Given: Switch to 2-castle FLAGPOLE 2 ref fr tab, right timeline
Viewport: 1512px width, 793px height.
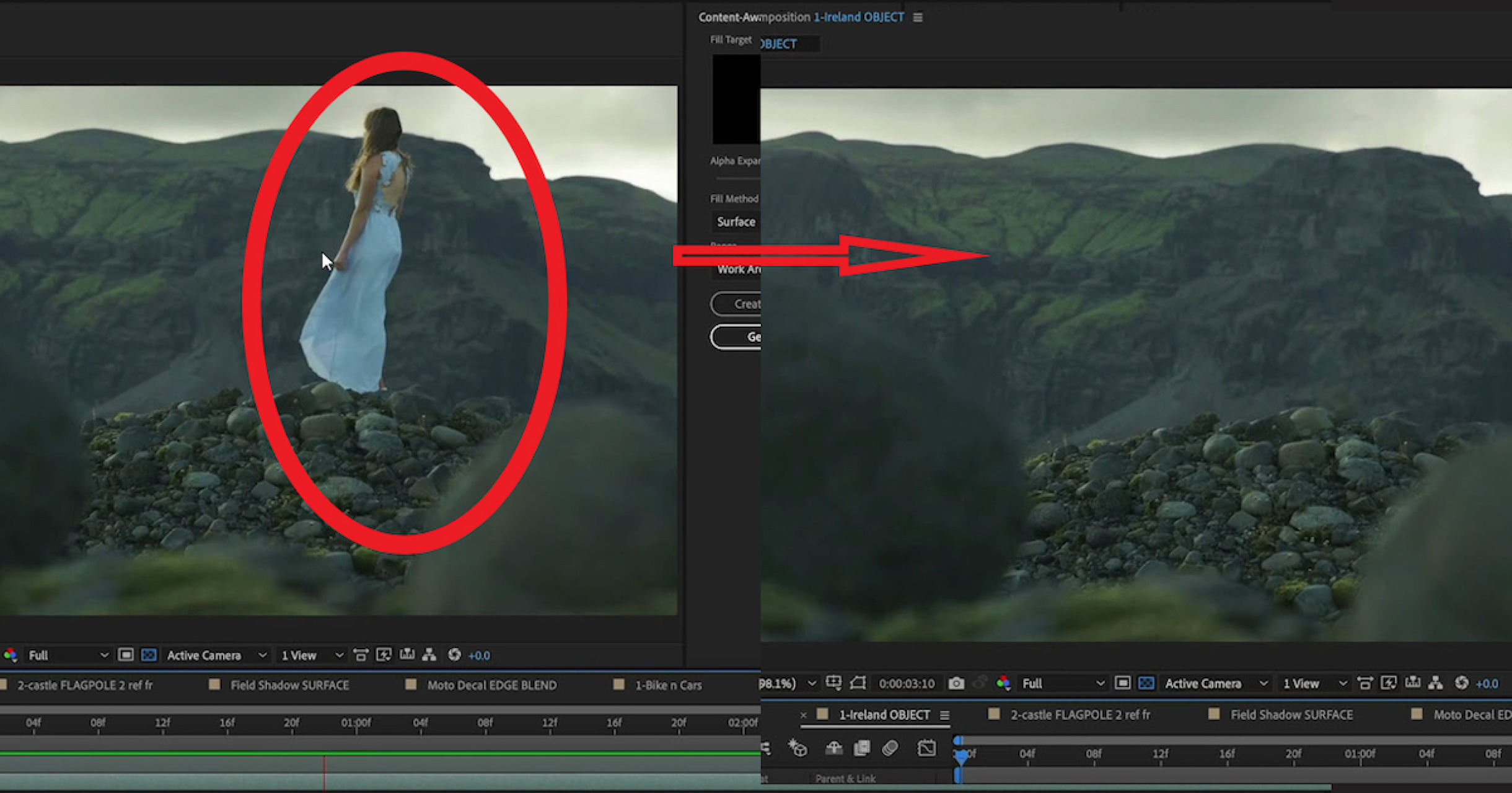Looking at the screenshot, I should tap(1080, 715).
